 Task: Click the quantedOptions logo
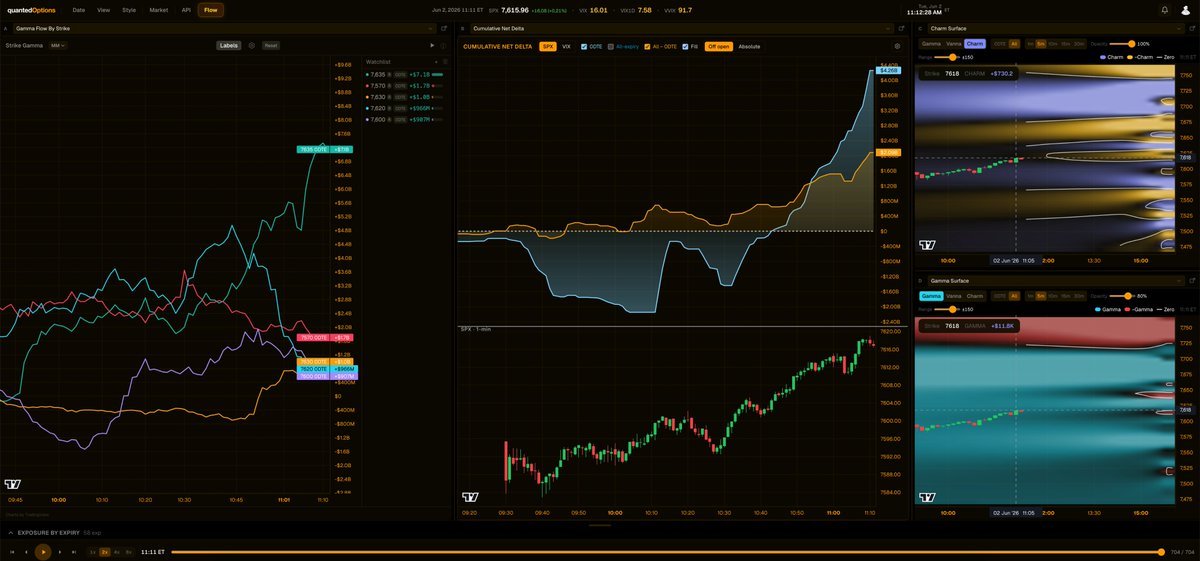coord(32,10)
